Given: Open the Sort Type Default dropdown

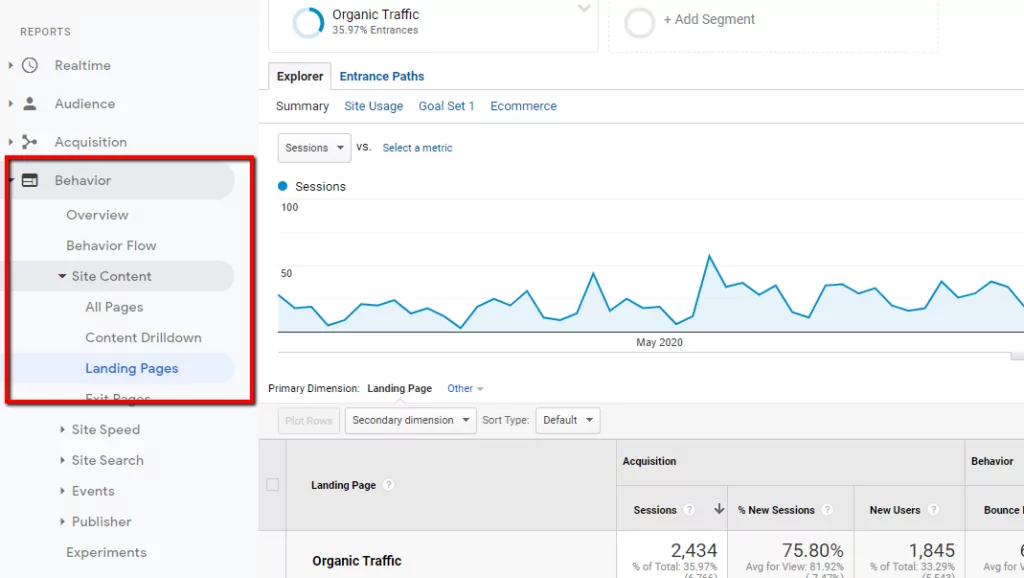Looking at the screenshot, I should pos(568,420).
